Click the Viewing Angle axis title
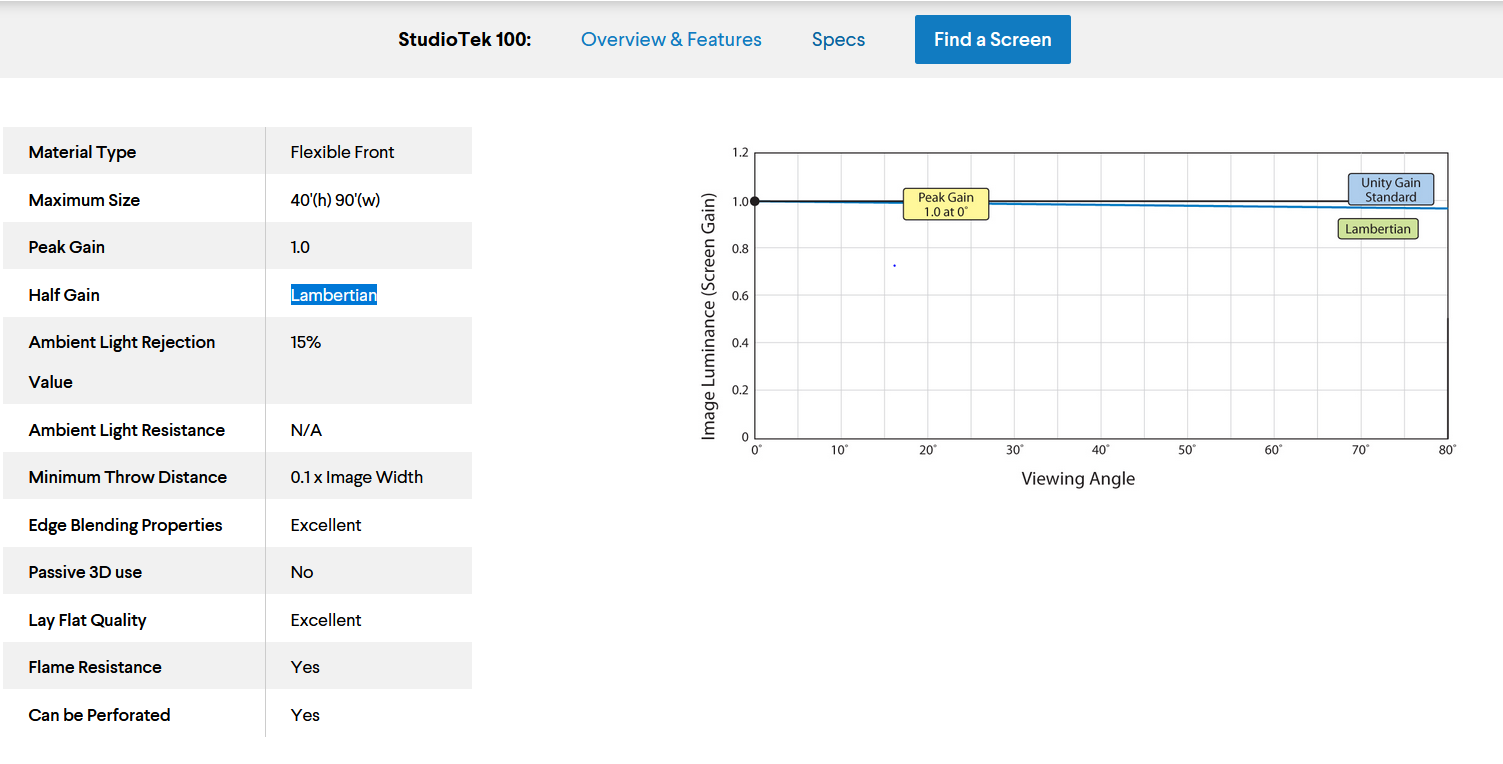1503x764 pixels. 1078,479
